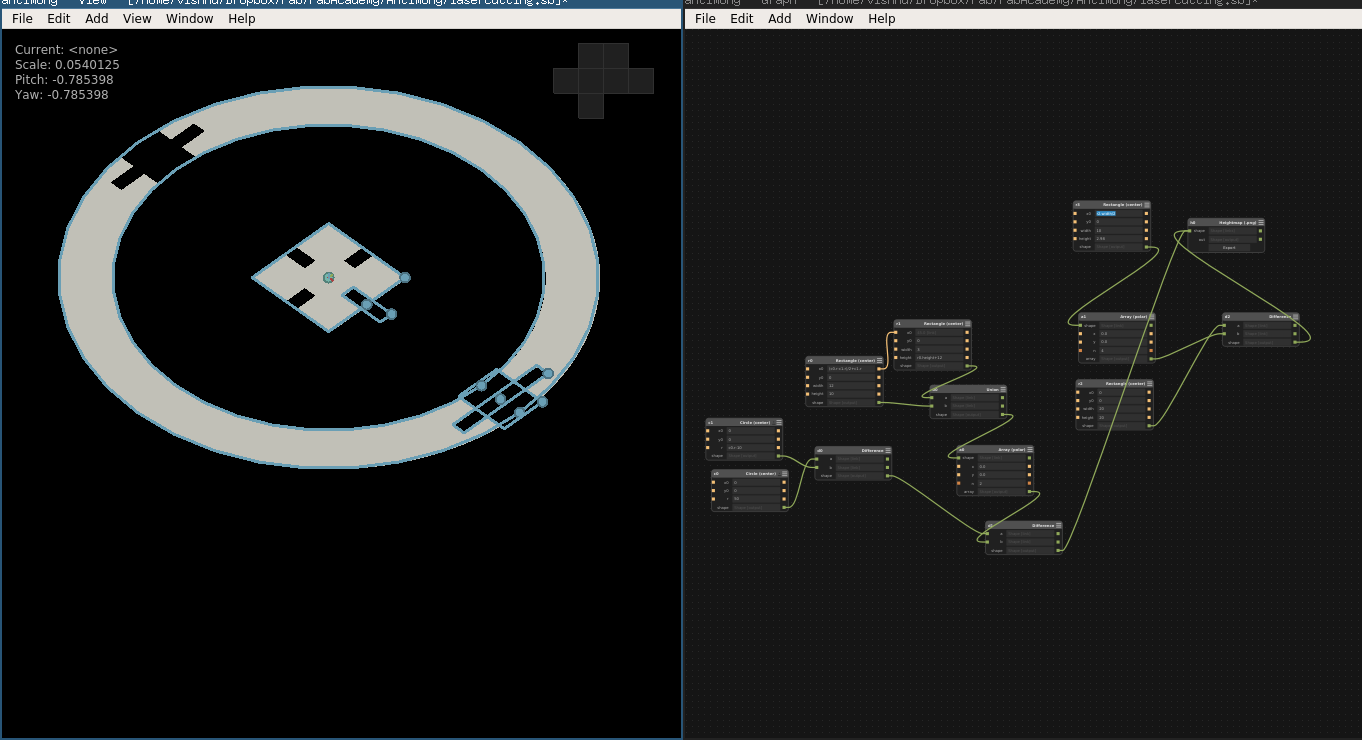Viewport: 1362px width, 740px height.
Task: Click the c0 Circle shape output port
Action: click(x=785, y=508)
